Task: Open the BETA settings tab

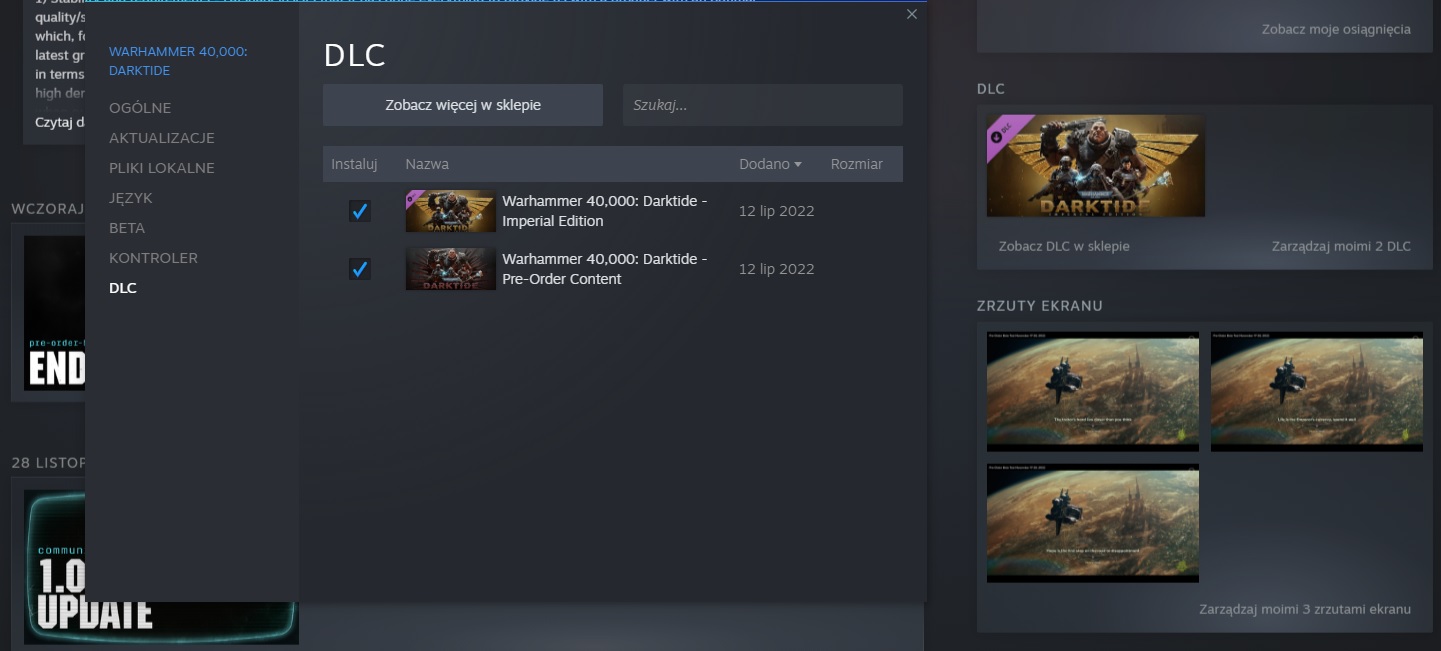Action: [x=127, y=228]
